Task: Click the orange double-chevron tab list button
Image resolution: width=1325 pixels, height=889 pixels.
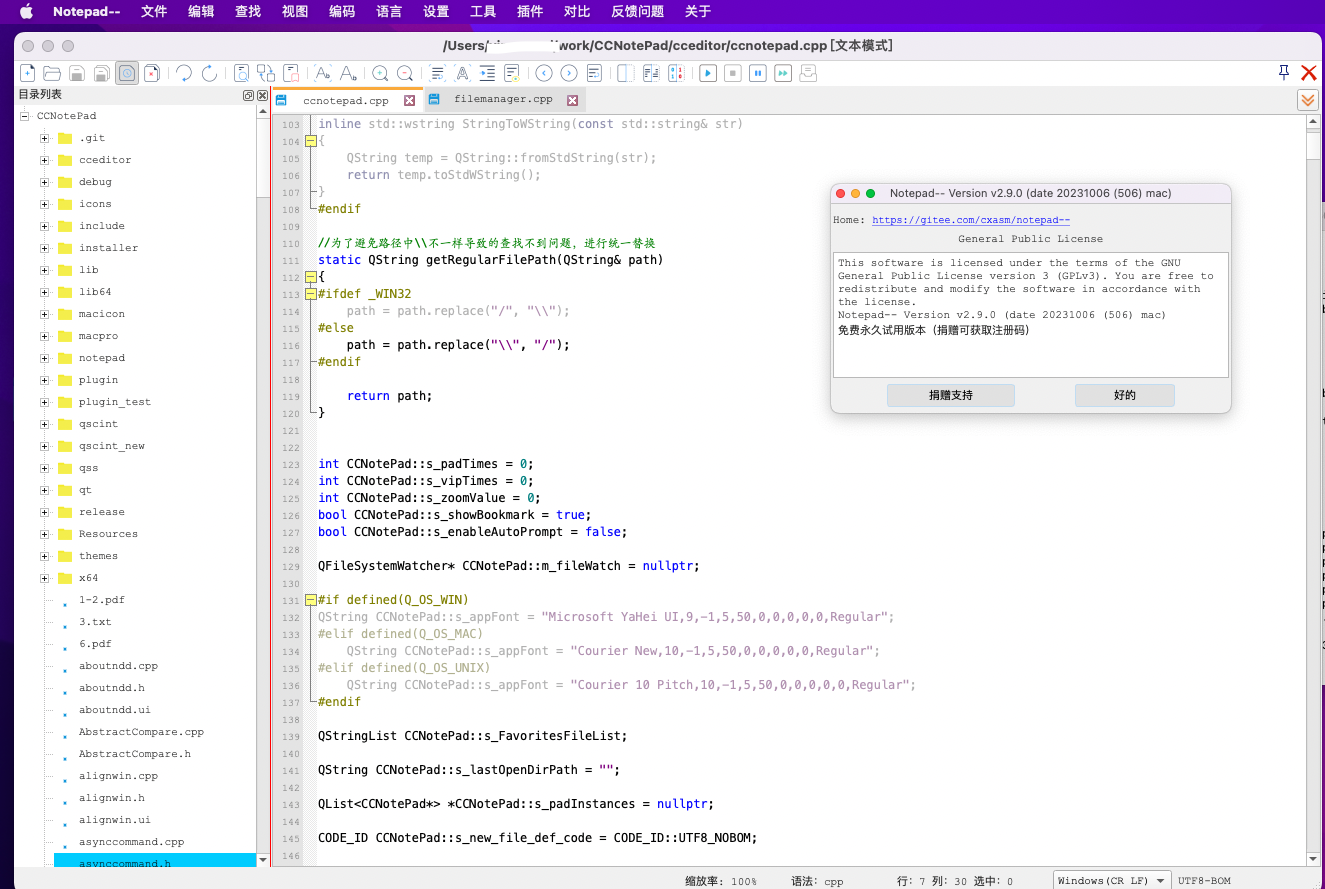Action: (1307, 100)
